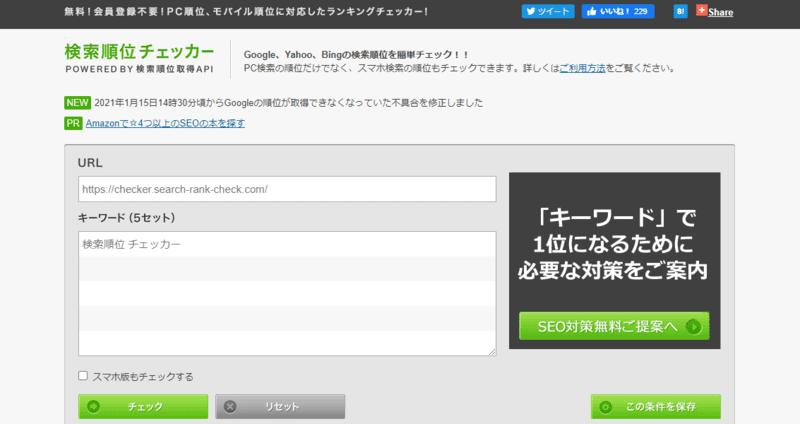Image resolution: width=800 pixels, height=424 pixels.
Task: Click the この条件を保存 button
Action: (655, 407)
